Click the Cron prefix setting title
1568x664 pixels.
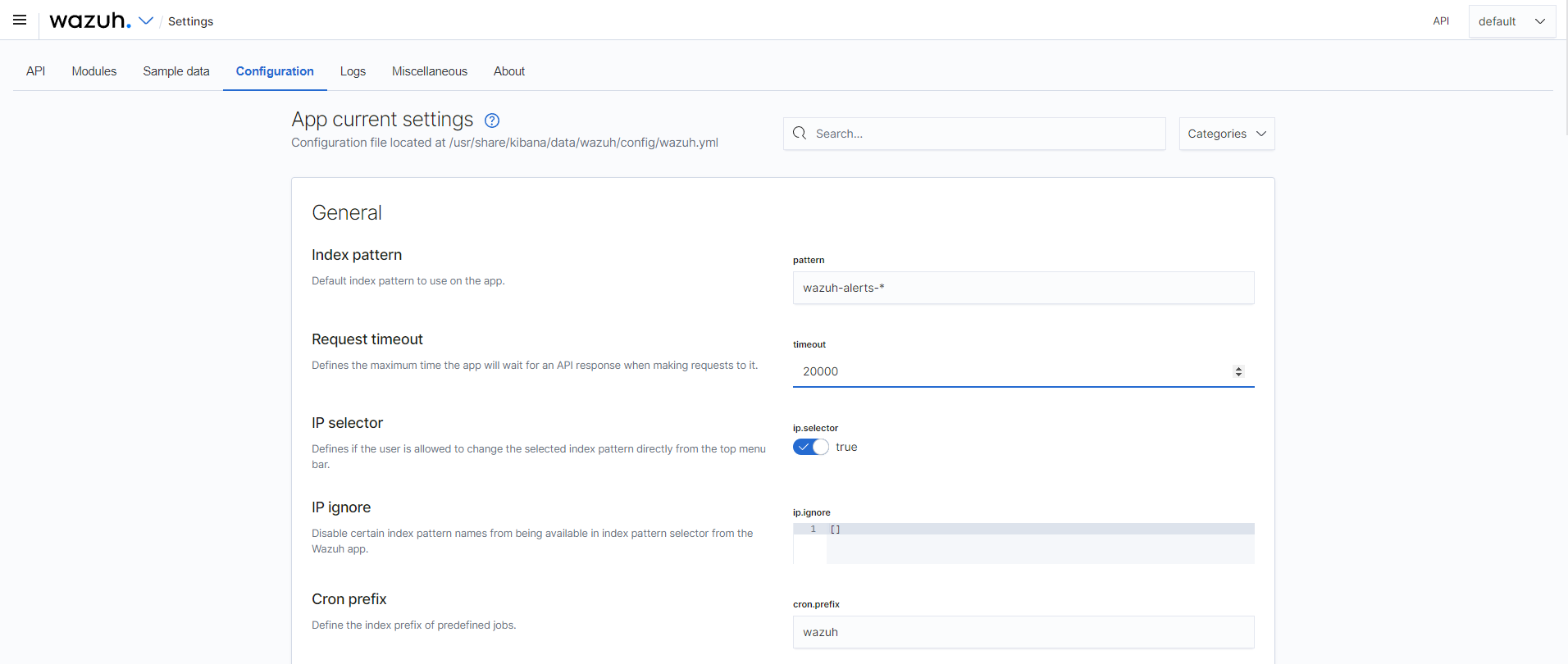349,599
